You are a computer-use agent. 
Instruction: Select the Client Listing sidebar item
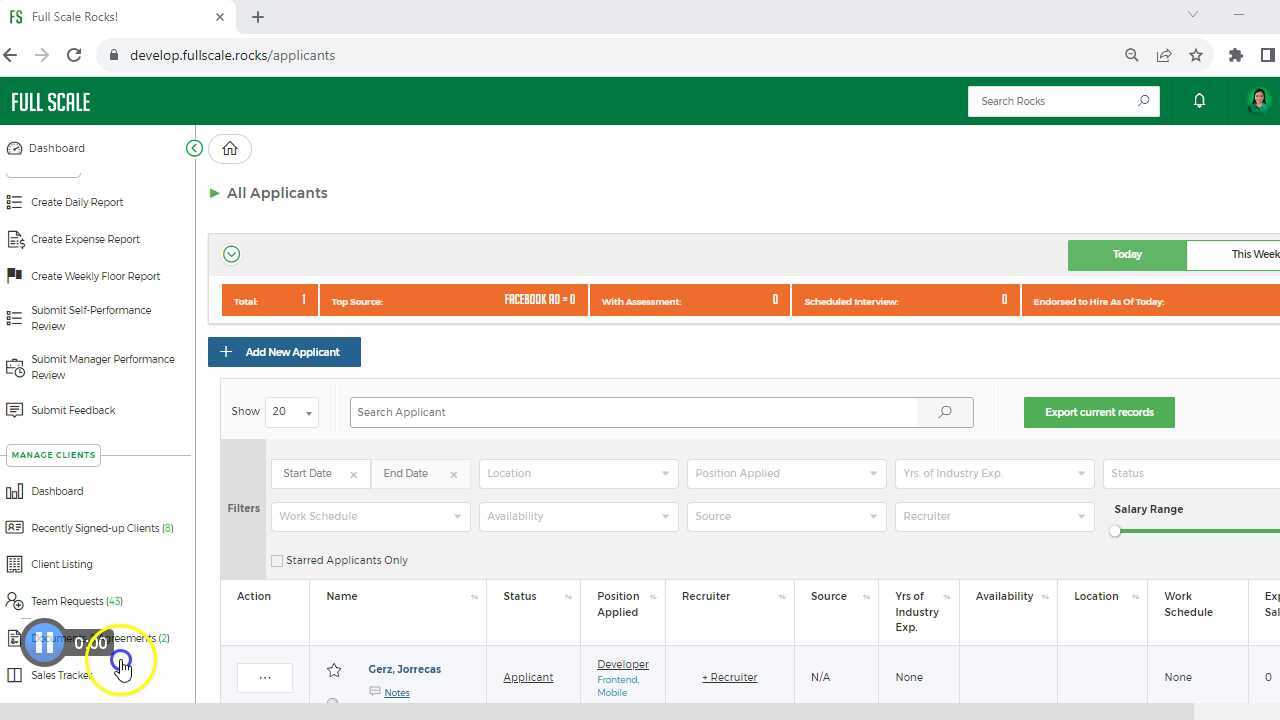(62, 563)
